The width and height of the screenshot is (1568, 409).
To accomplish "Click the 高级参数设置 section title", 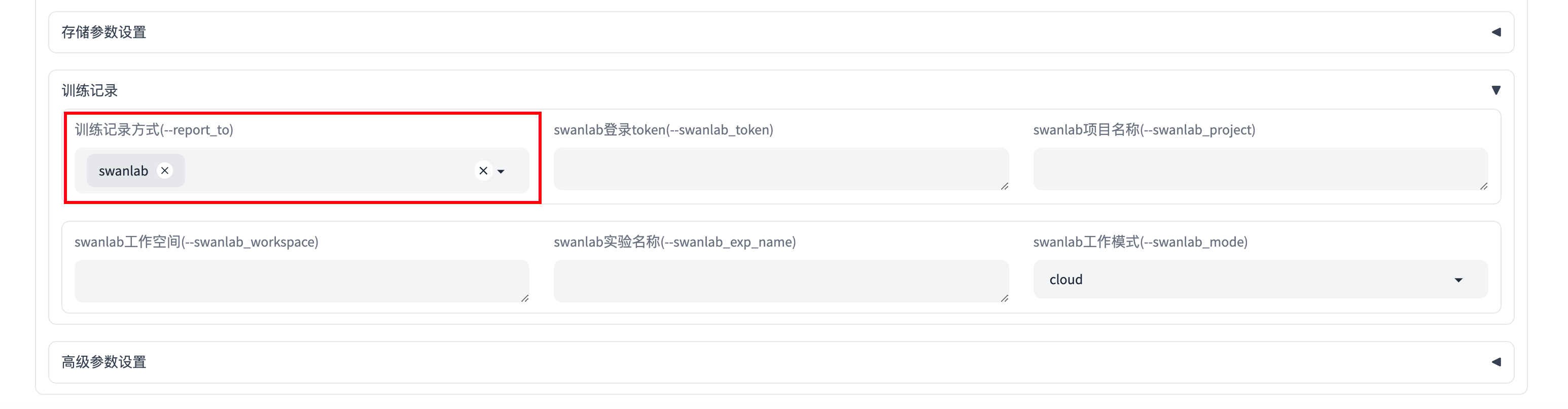I will 104,362.
